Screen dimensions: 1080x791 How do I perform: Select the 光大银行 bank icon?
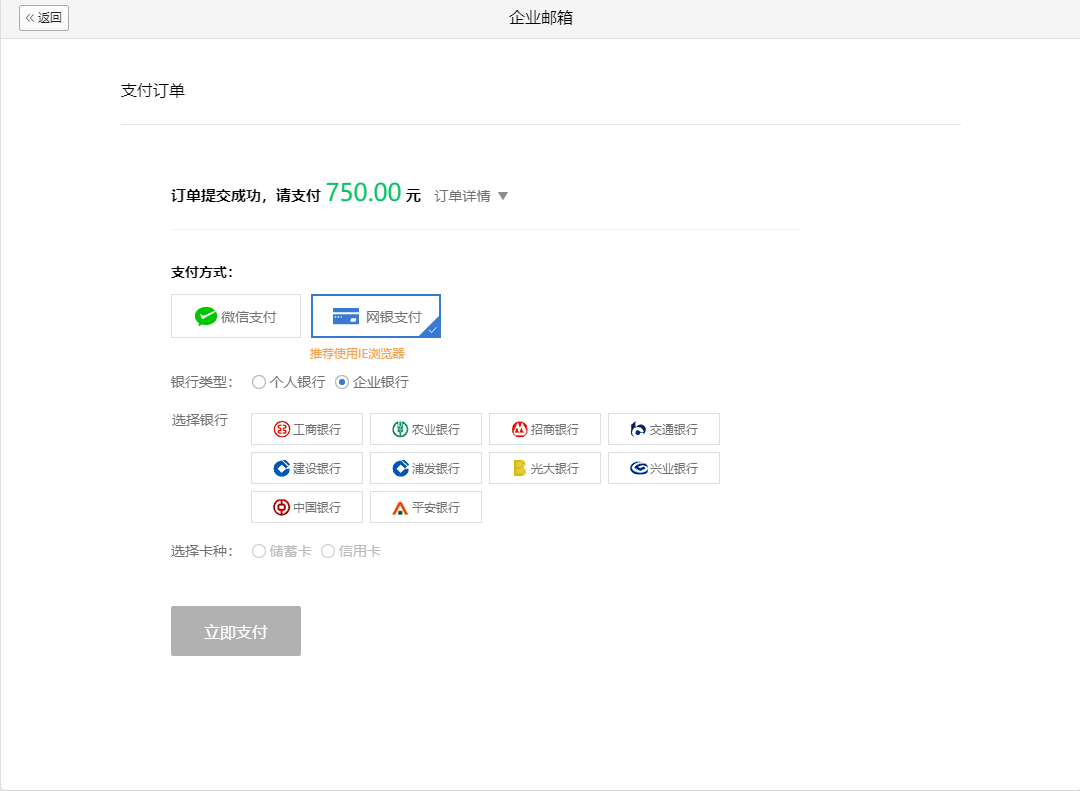(544, 467)
